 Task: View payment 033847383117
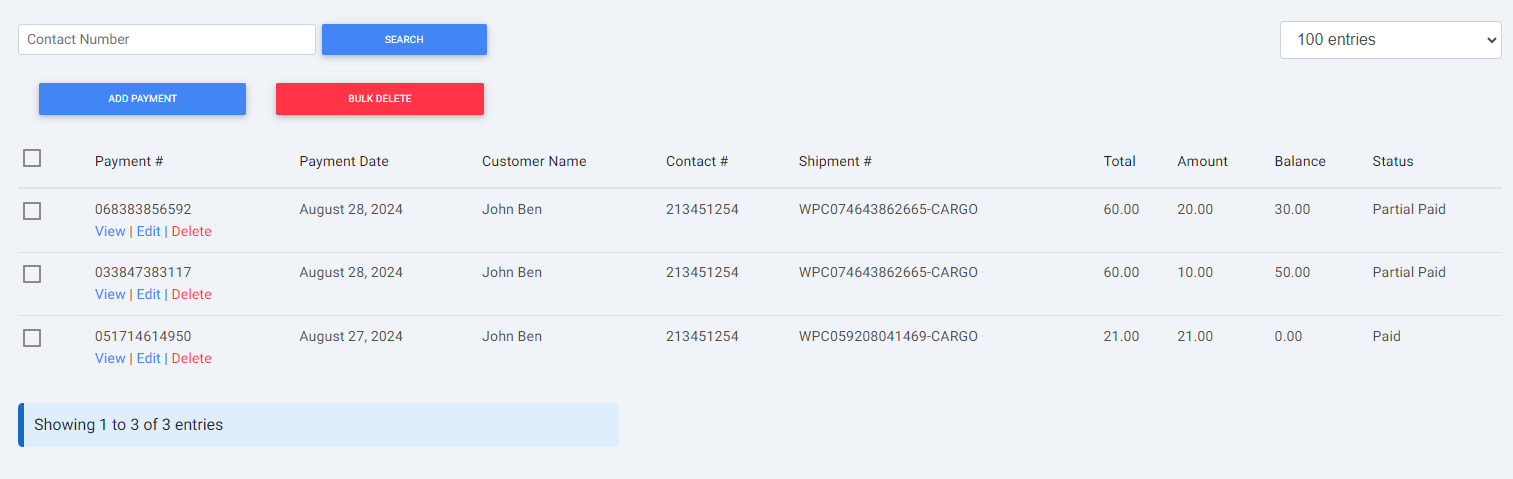(110, 294)
